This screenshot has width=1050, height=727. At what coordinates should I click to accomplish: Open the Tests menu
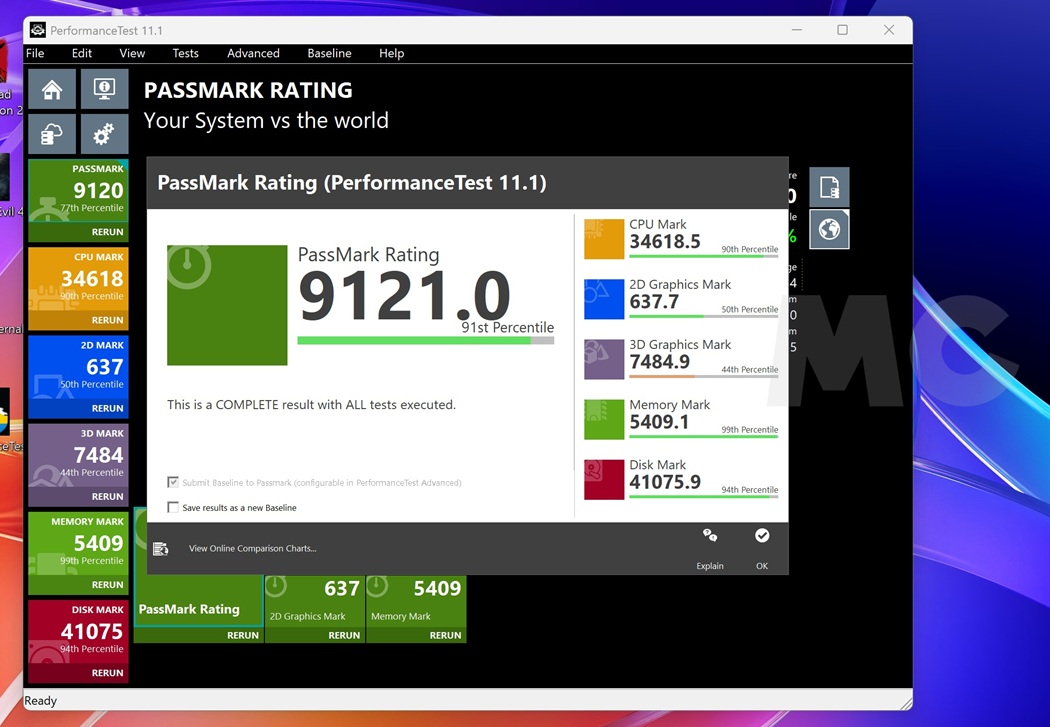click(x=185, y=53)
